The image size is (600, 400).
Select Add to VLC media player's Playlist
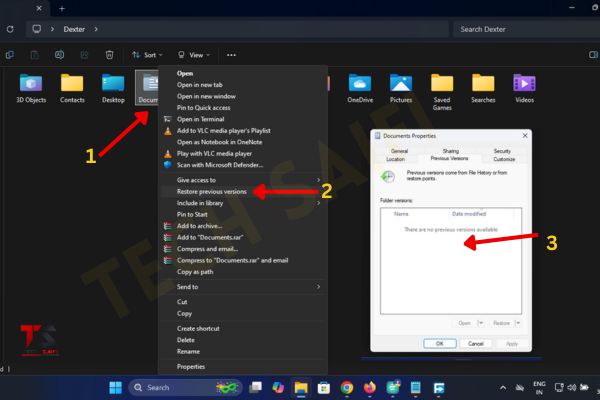(223, 131)
